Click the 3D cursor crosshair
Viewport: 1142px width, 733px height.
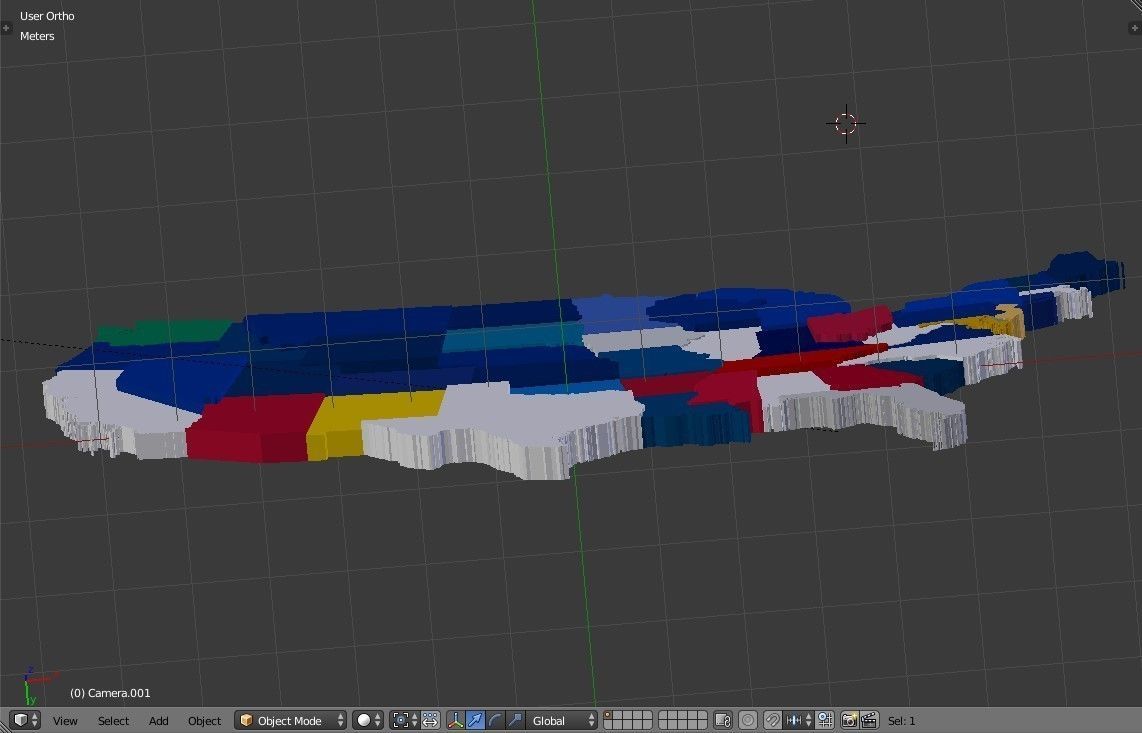[x=846, y=124]
